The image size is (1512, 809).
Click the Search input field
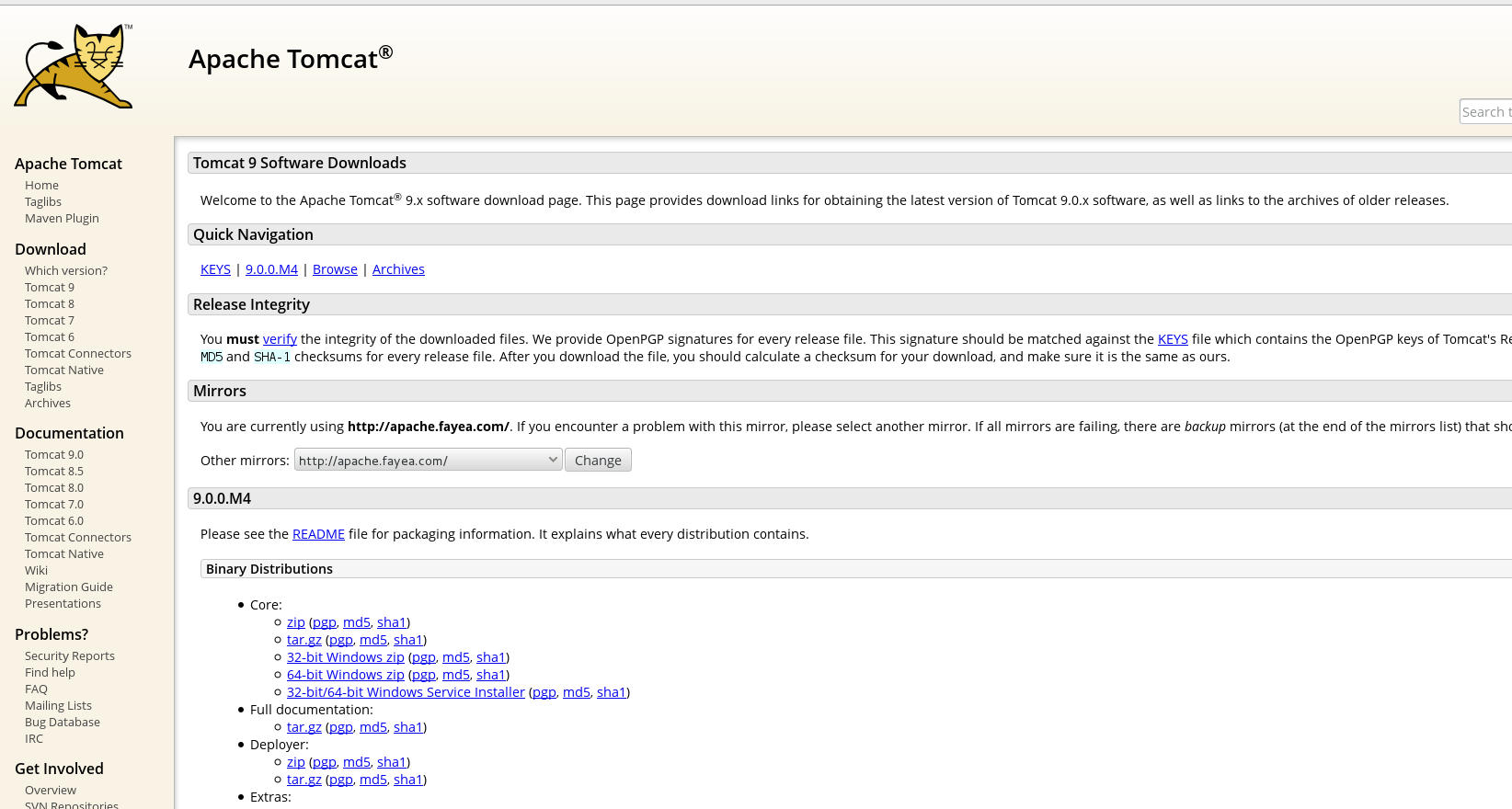point(1485,111)
